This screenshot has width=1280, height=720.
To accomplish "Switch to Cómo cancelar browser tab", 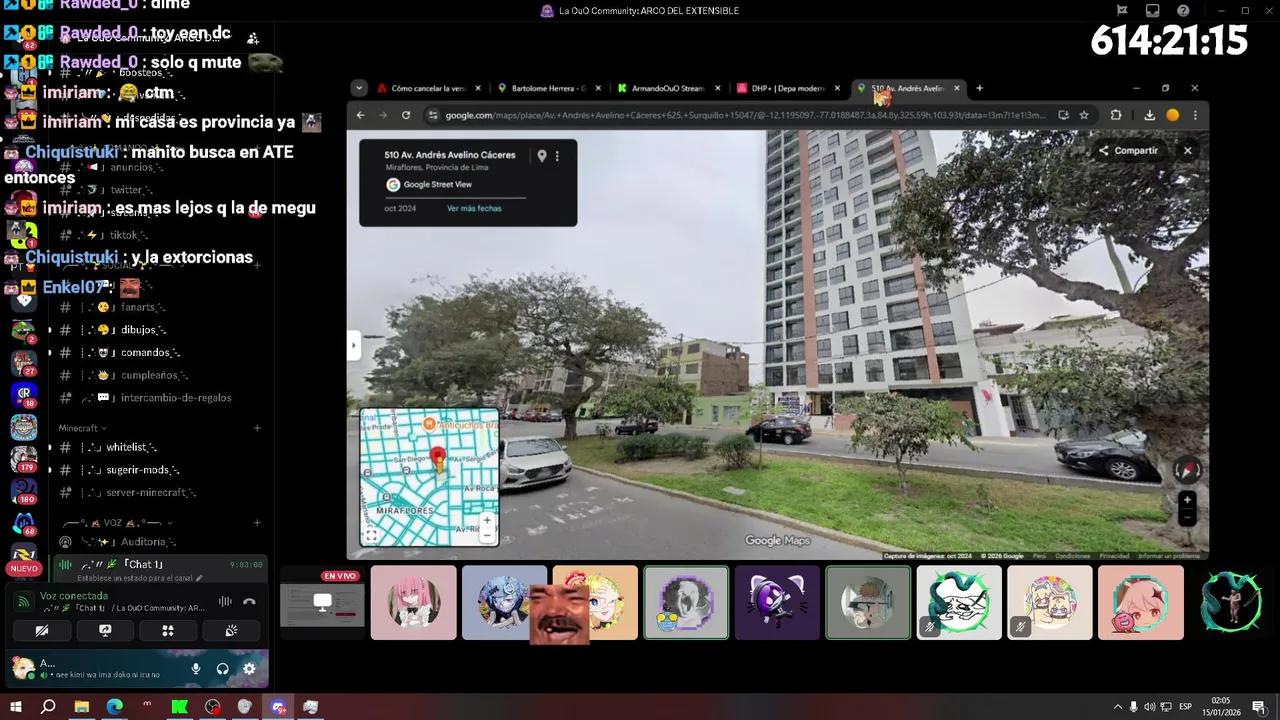I will click(430, 88).
